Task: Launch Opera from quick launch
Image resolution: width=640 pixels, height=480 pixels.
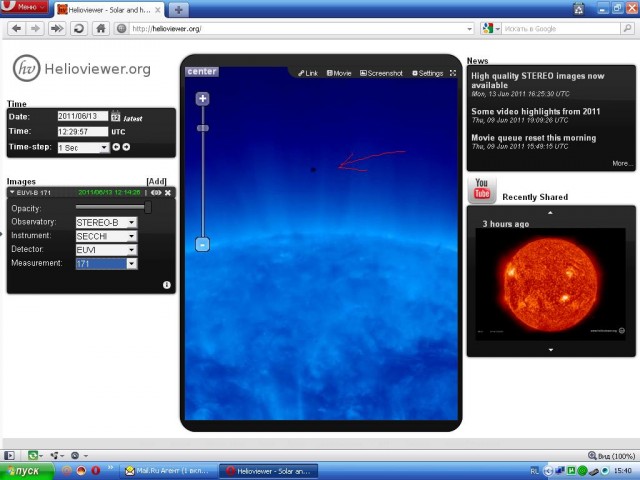Action: point(96,471)
